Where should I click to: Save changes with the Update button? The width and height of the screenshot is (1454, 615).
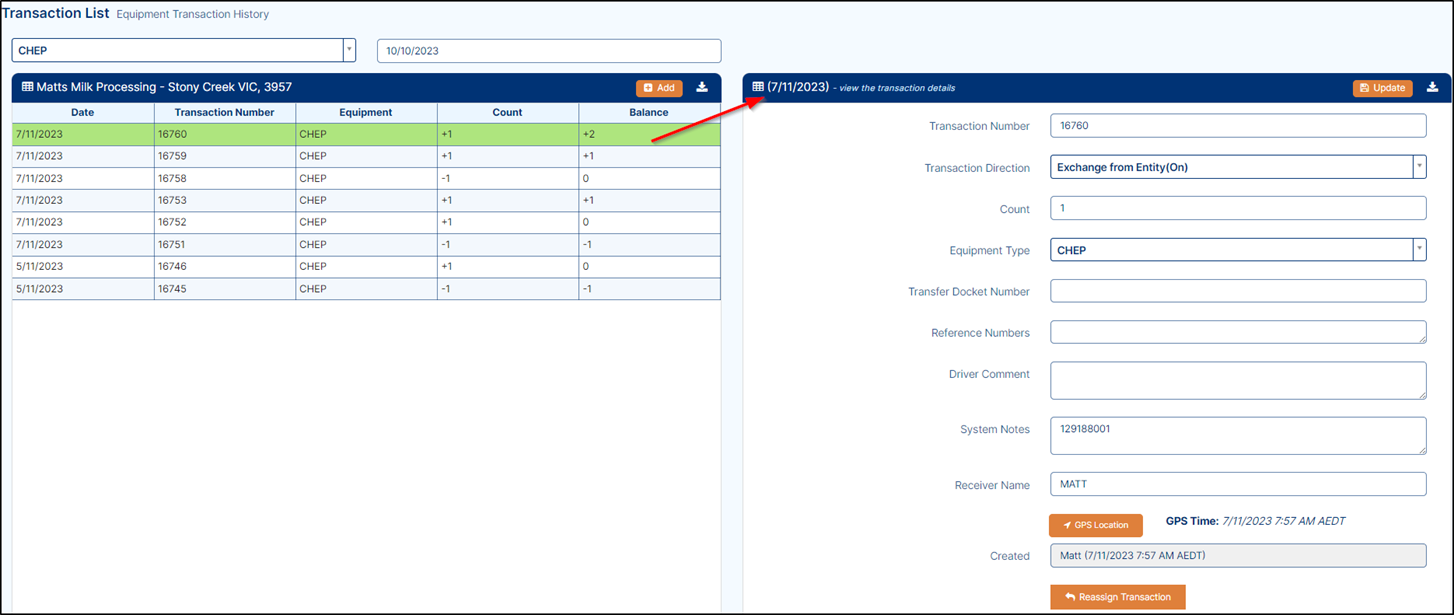click(1382, 88)
